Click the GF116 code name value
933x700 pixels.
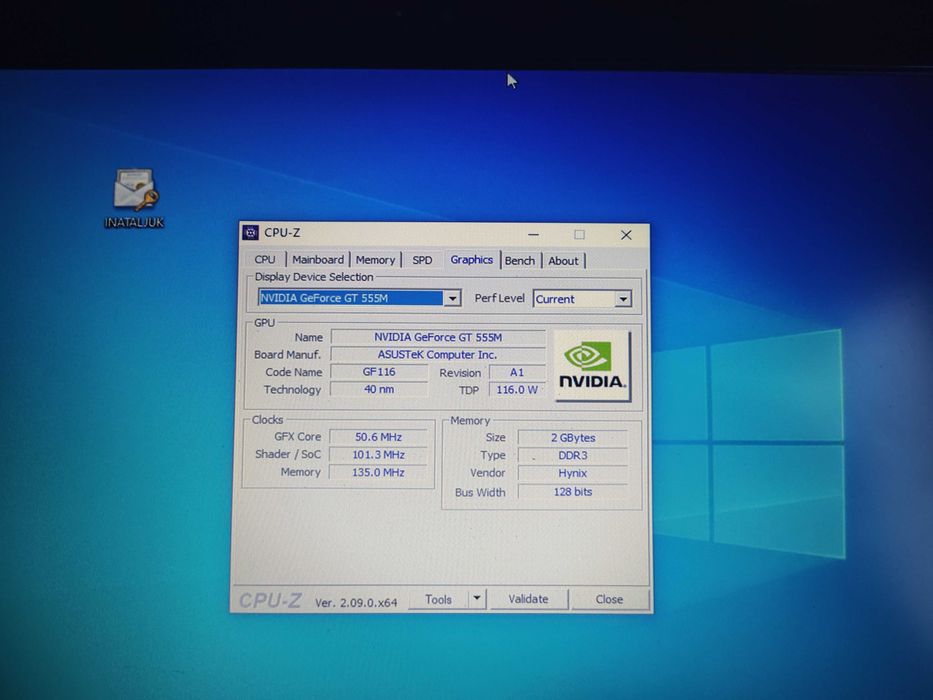point(379,372)
